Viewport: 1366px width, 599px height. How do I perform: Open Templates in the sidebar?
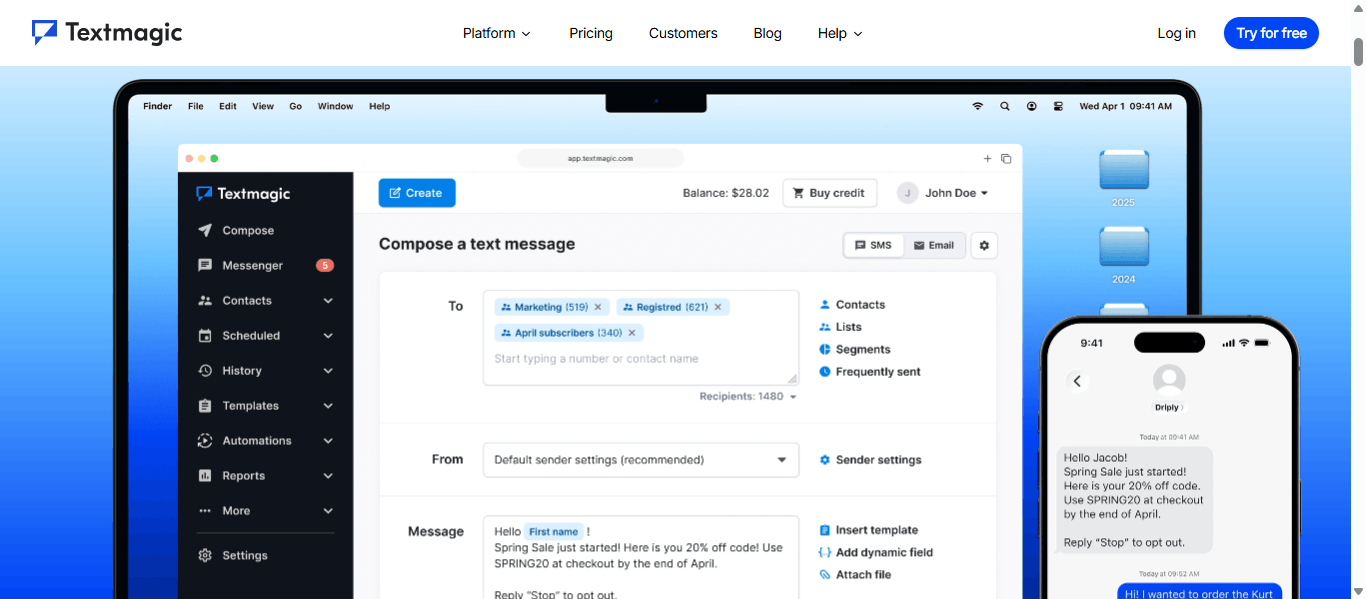click(x=250, y=406)
